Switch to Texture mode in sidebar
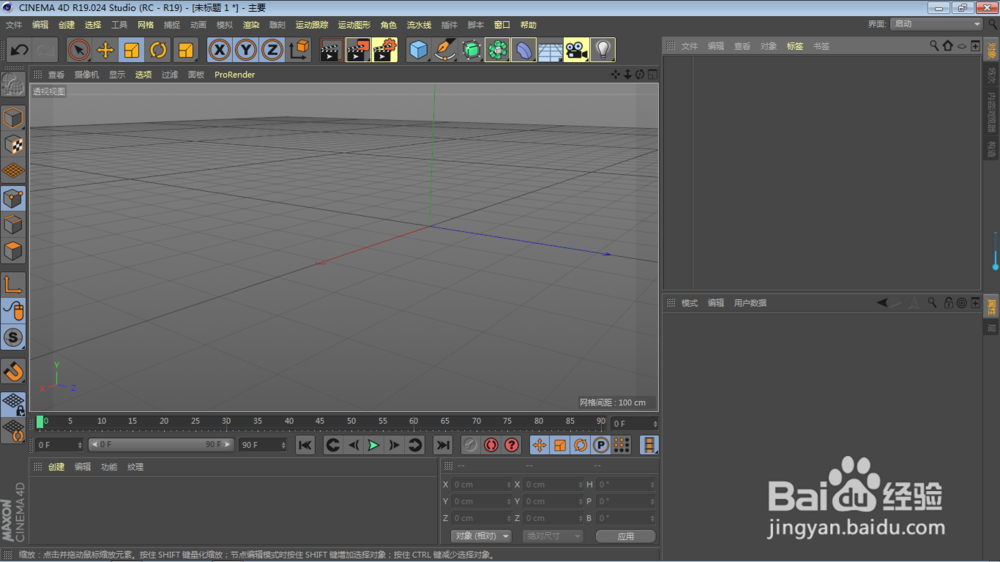The width and height of the screenshot is (1000, 562). point(13,145)
